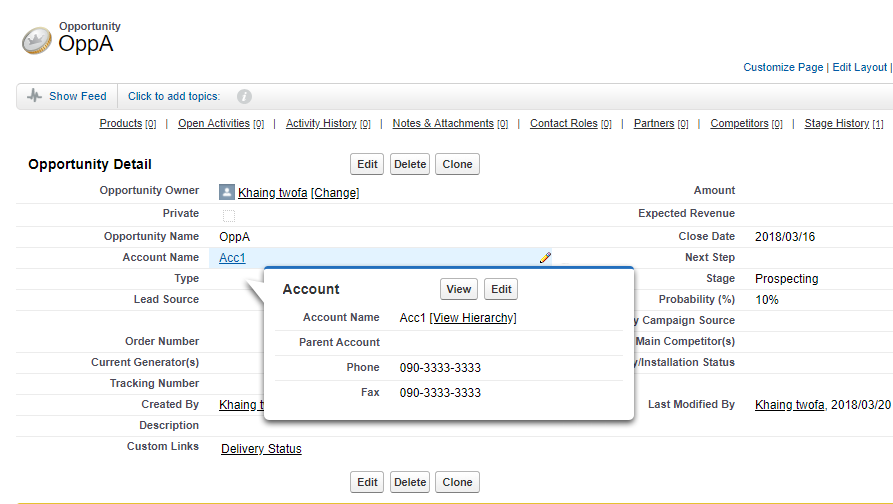Click the topics info icon
This screenshot has width=893, height=504.
[244, 97]
